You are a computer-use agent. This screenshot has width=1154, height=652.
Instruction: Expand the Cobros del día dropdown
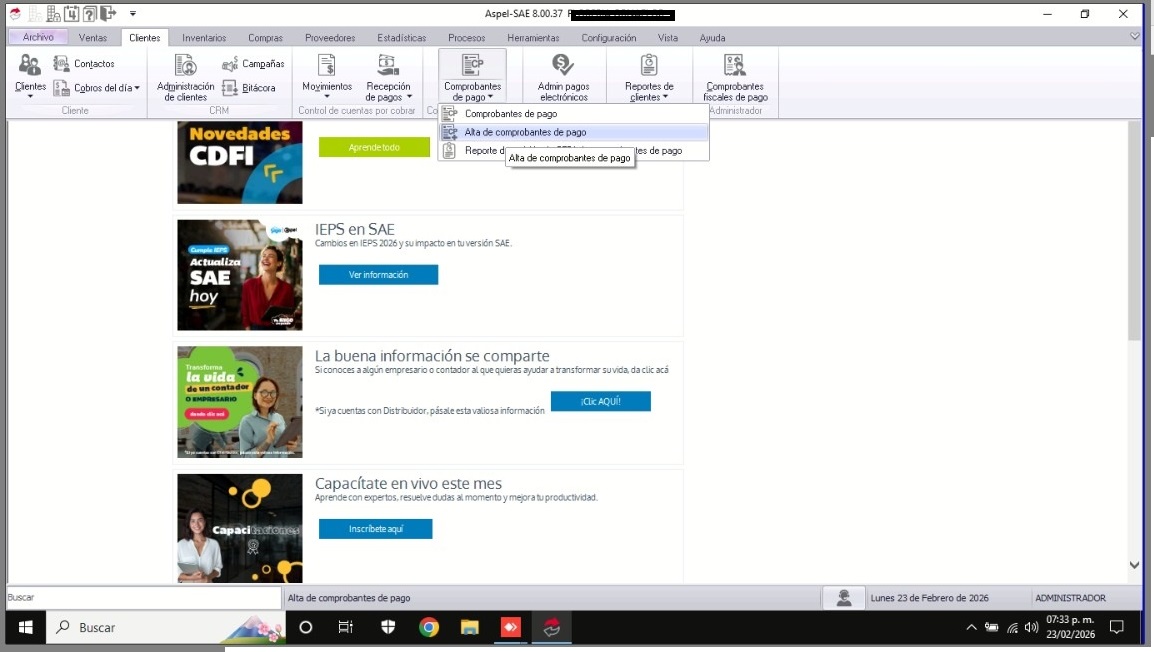tap(137, 88)
